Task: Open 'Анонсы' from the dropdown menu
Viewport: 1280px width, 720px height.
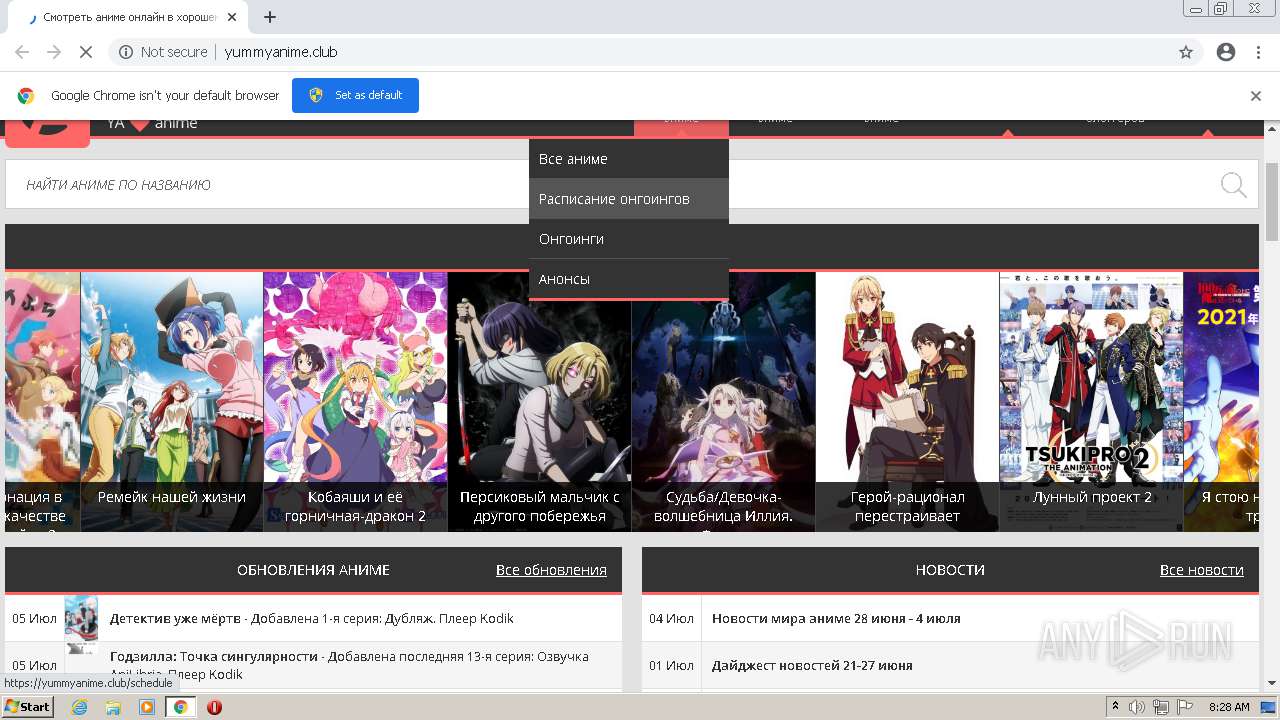Action: click(x=629, y=279)
